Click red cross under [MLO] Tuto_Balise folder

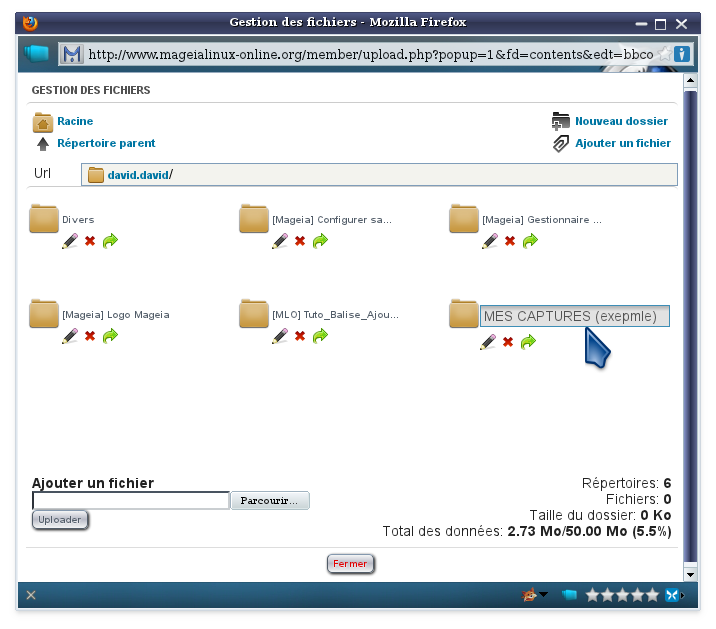pyautogui.click(x=300, y=336)
